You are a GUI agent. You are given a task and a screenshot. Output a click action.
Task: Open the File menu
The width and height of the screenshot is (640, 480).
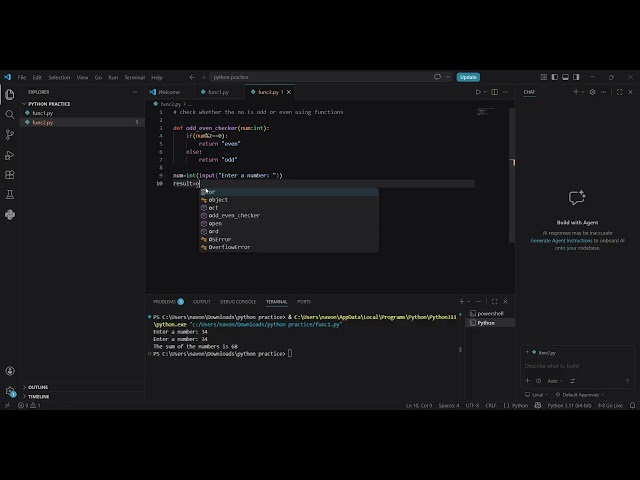(22, 77)
